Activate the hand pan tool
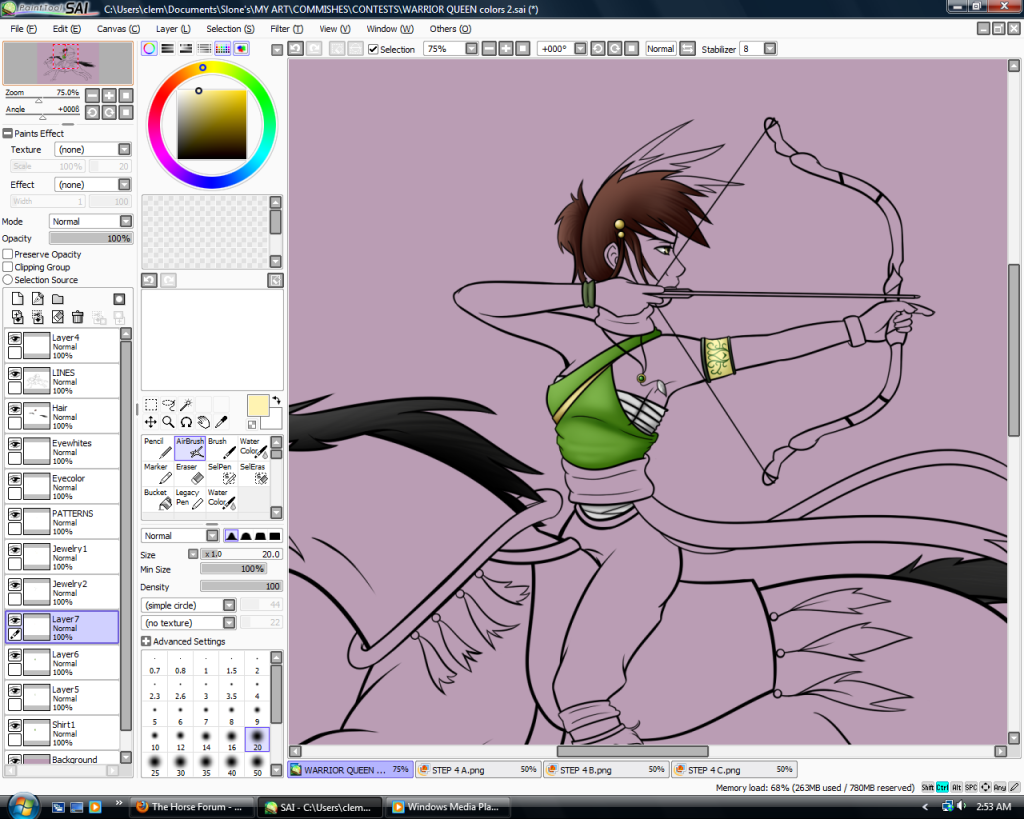This screenshot has width=1024, height=819. pos(204,422)
